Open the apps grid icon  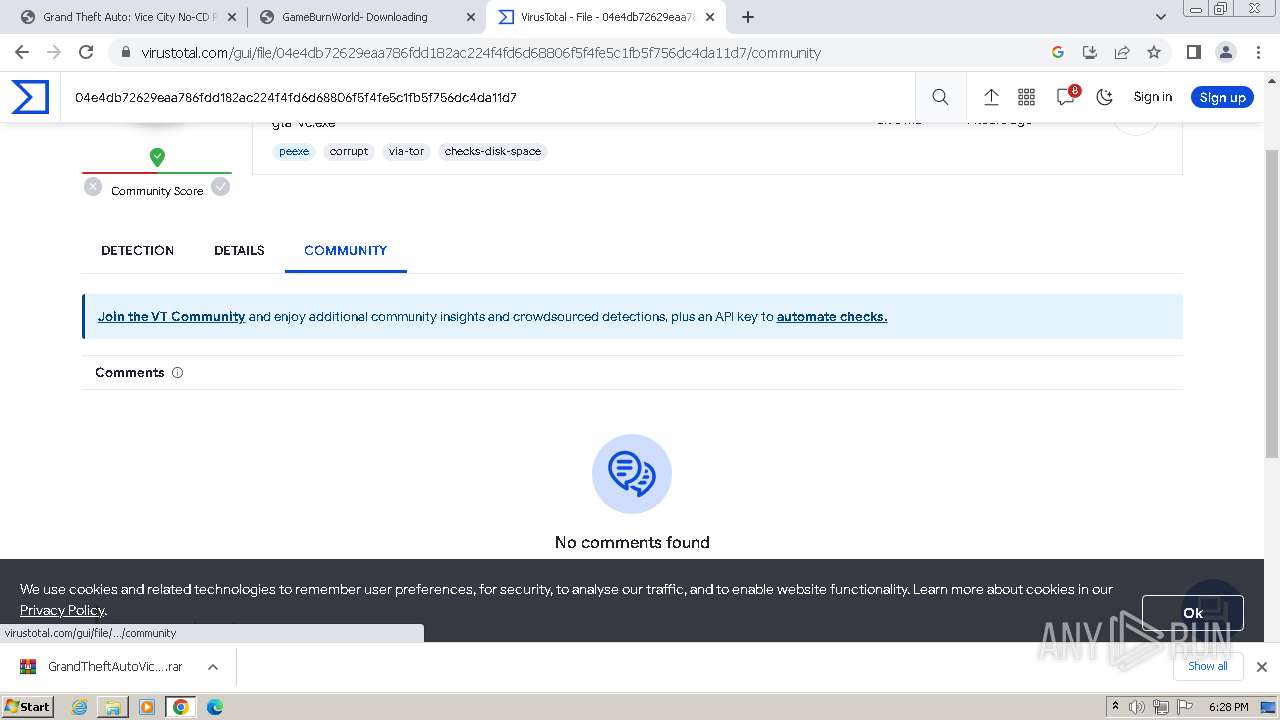coord(1026,97)
